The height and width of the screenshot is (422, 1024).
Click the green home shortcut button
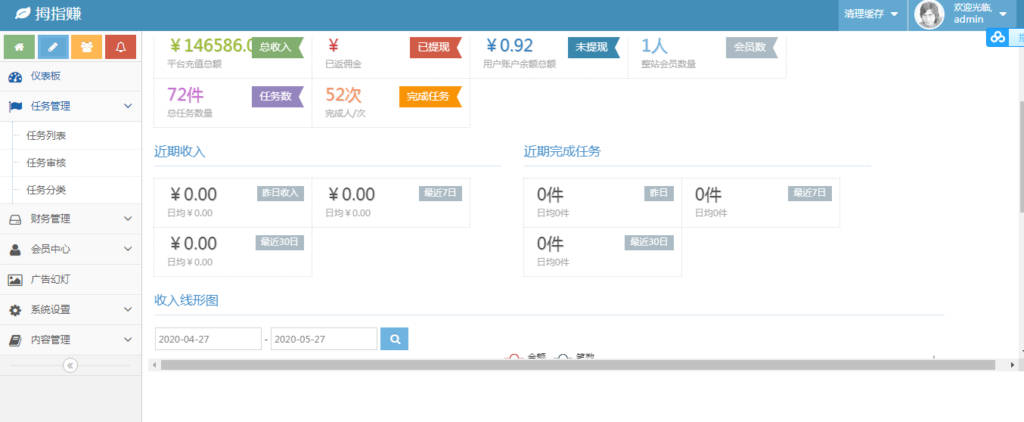20,47
